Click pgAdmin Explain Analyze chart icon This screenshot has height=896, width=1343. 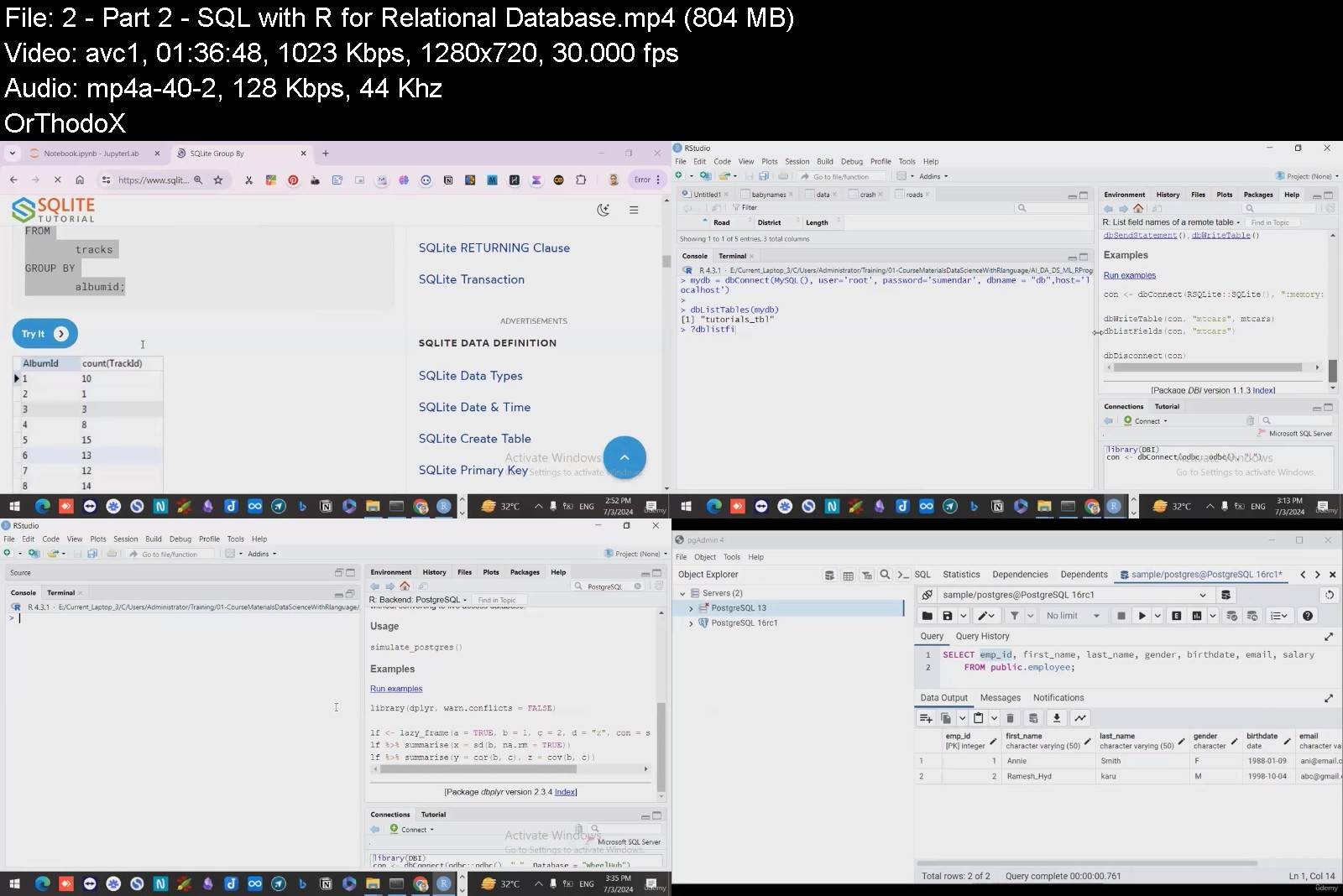click(1197, 616)
